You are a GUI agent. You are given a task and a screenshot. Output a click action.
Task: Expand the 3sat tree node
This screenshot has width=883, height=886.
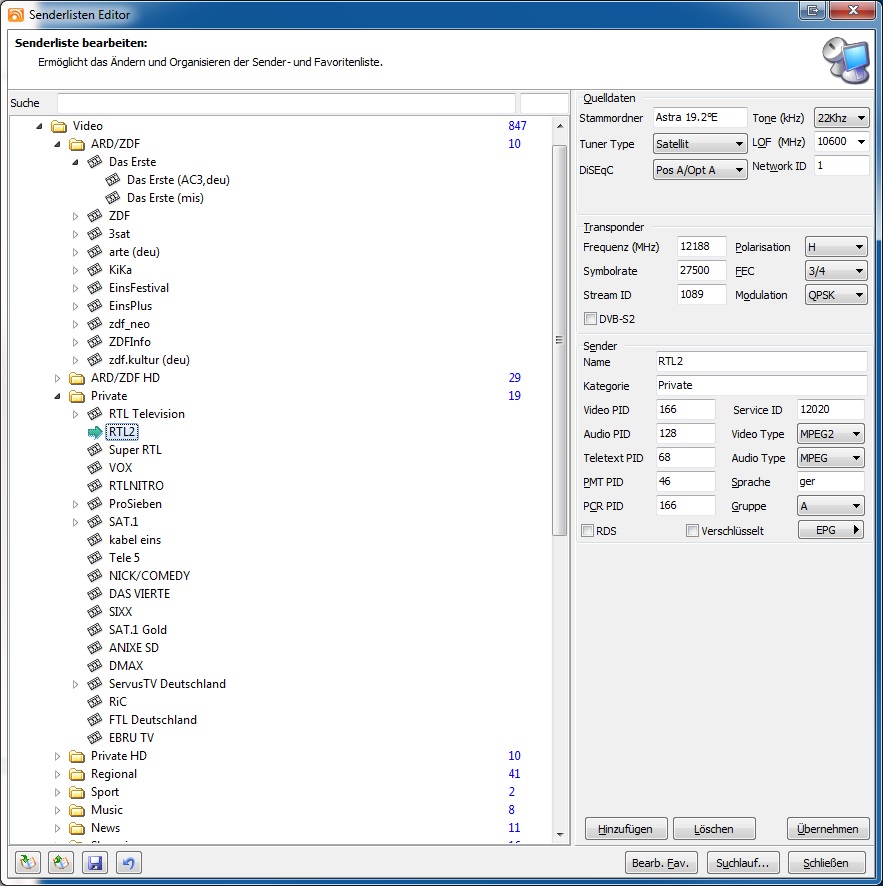(x=75, y=234)
